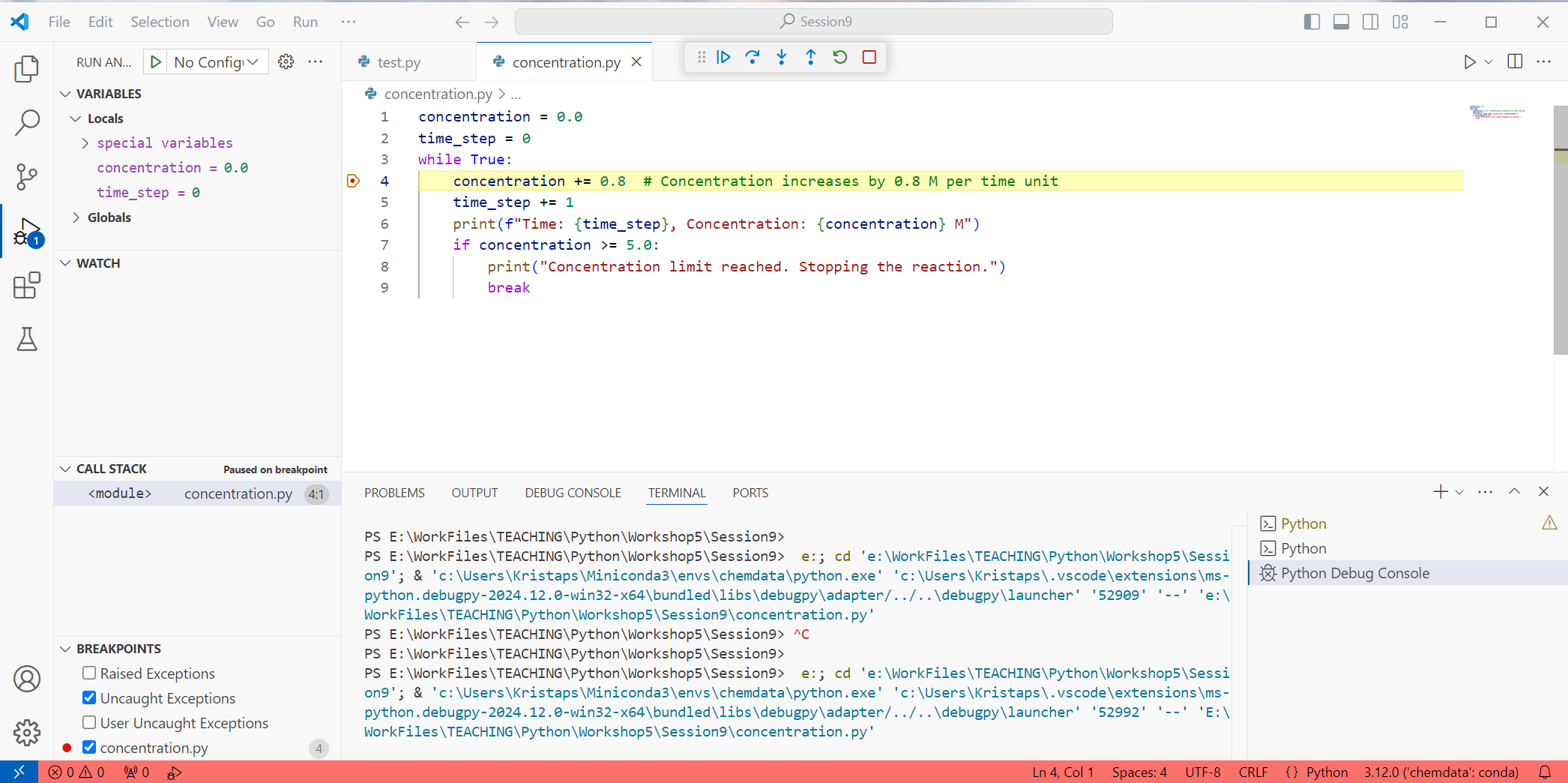Open the Extensions view
This screenshot has width=1568, height=783.
click(27, 285)
